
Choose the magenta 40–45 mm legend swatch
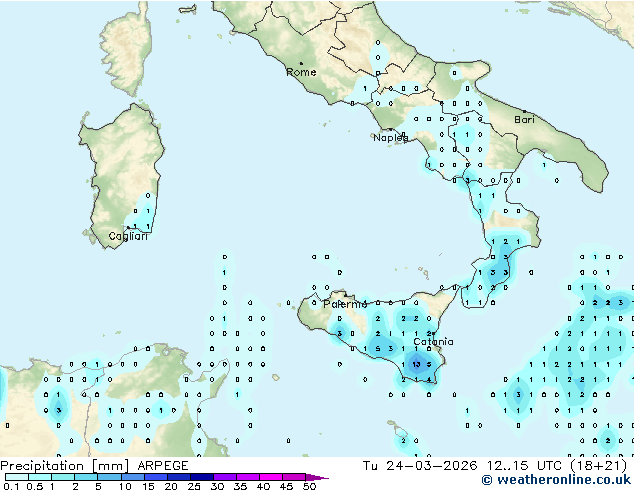tap(271, 477)
